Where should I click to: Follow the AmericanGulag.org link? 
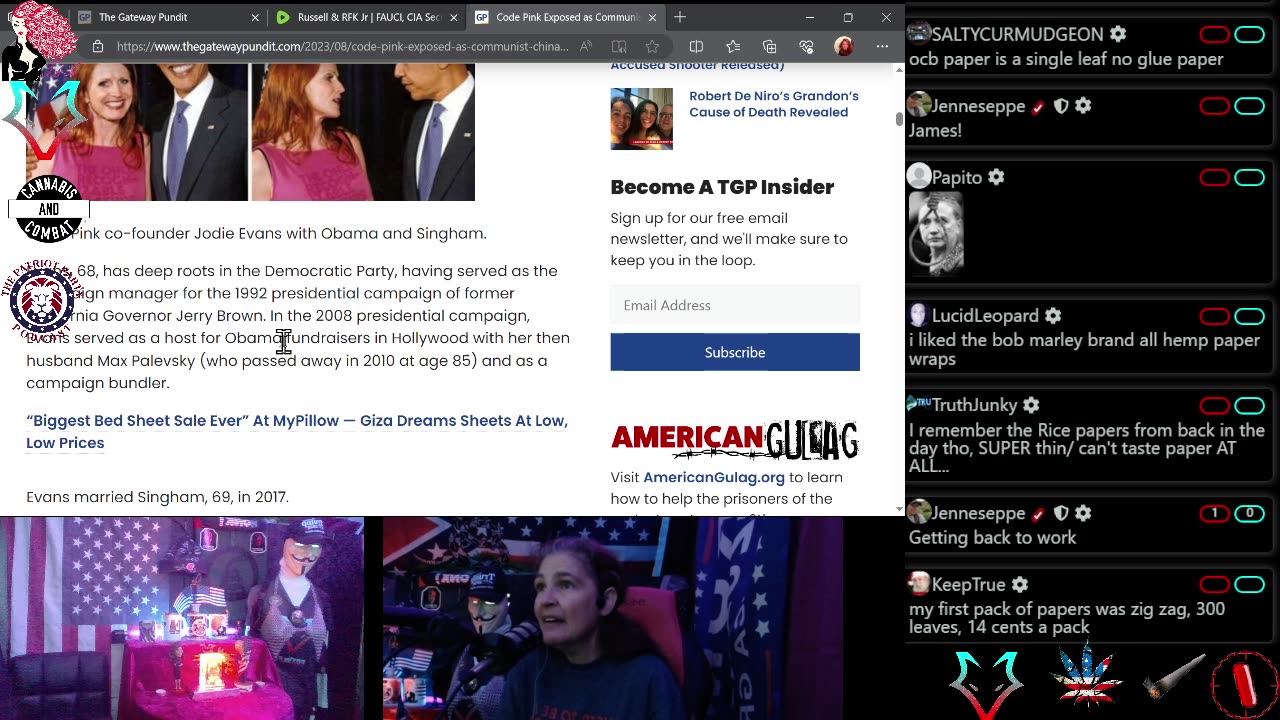(714, 477)
